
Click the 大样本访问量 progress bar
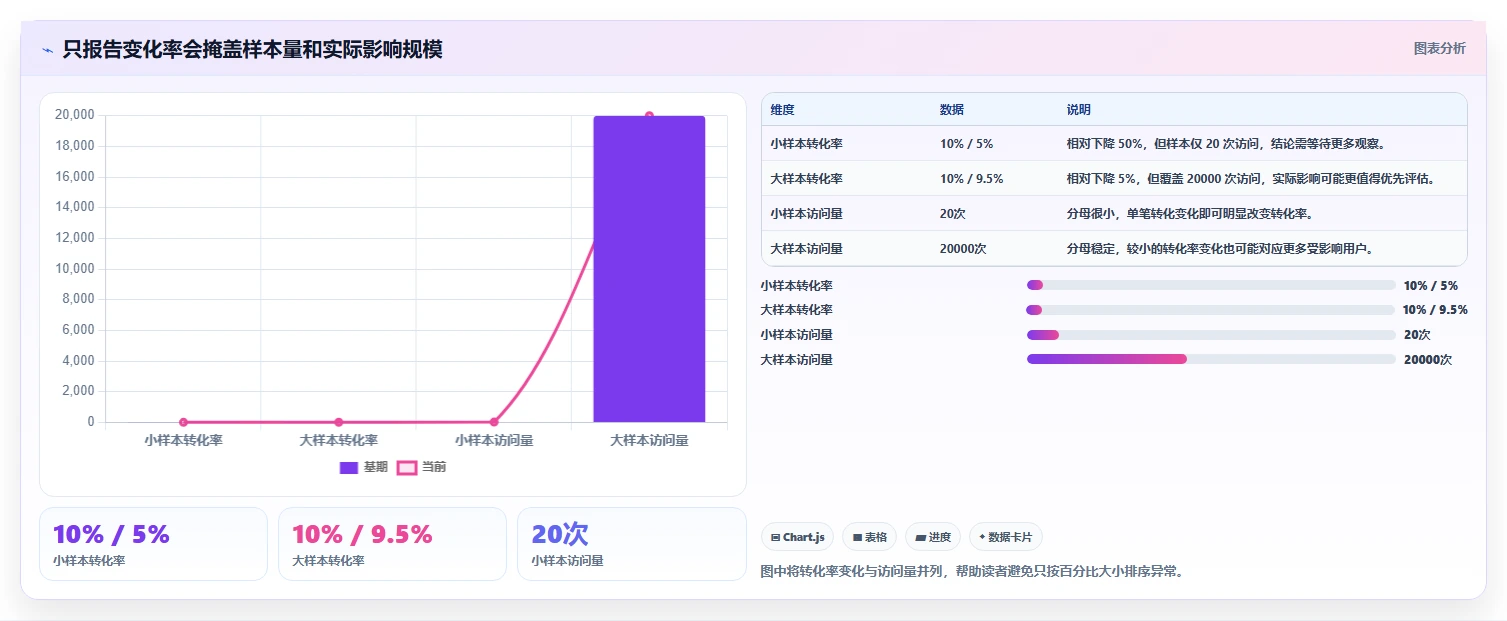tap(1211, 359)
